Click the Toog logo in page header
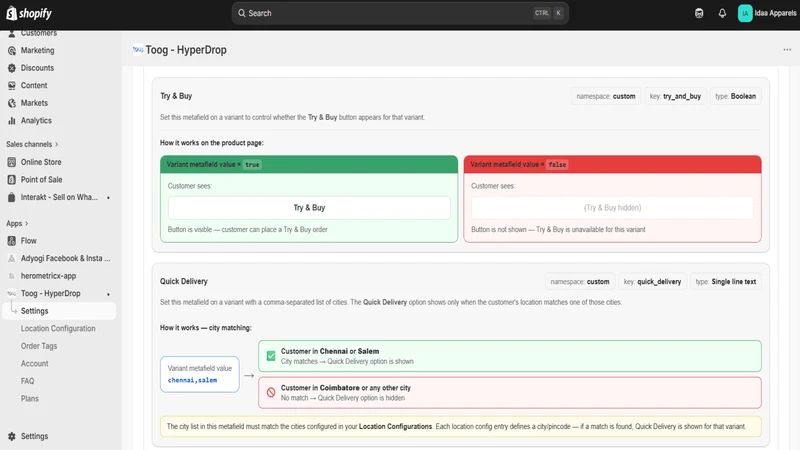 point(138,50)
